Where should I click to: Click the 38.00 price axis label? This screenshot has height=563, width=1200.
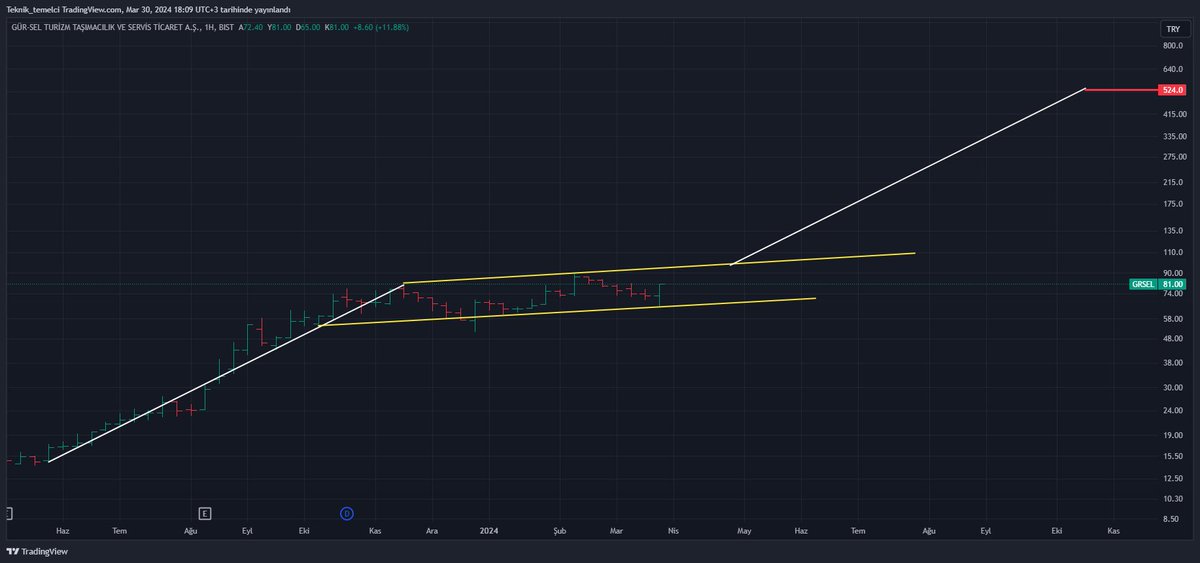coord(1173,362)
